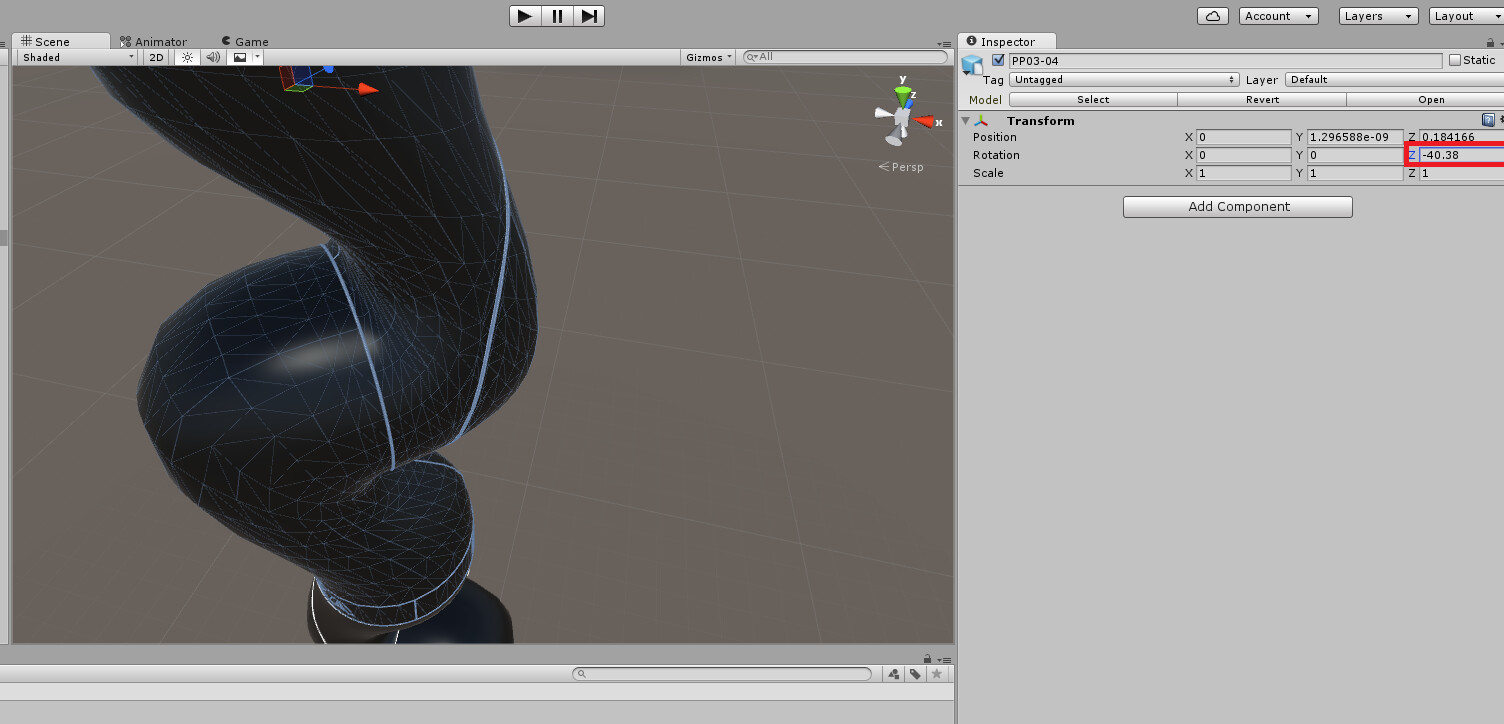Switch to the Animator tab

click(156, 41)
